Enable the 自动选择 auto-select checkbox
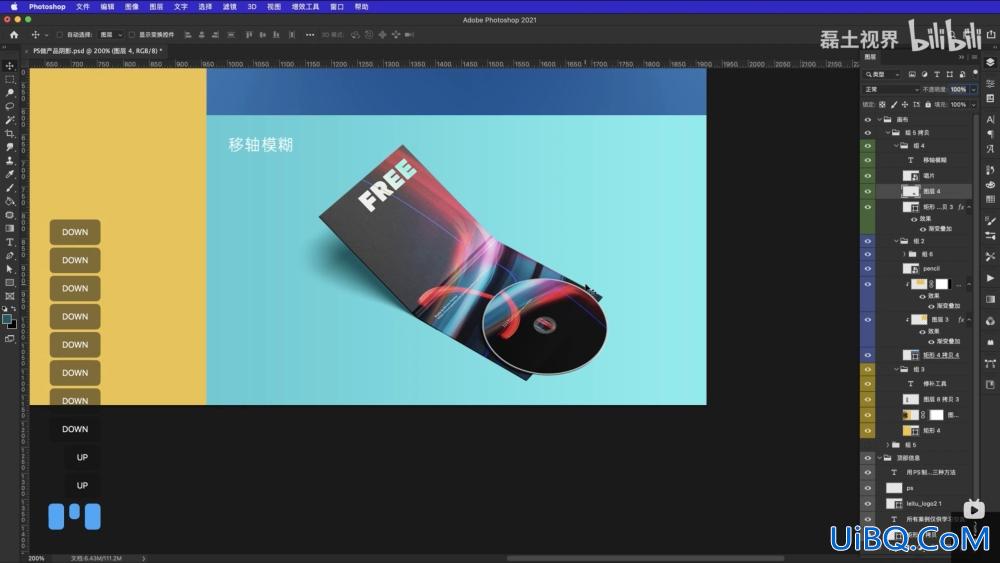Screen dimensions: 1000x563 tap(59, 34)
